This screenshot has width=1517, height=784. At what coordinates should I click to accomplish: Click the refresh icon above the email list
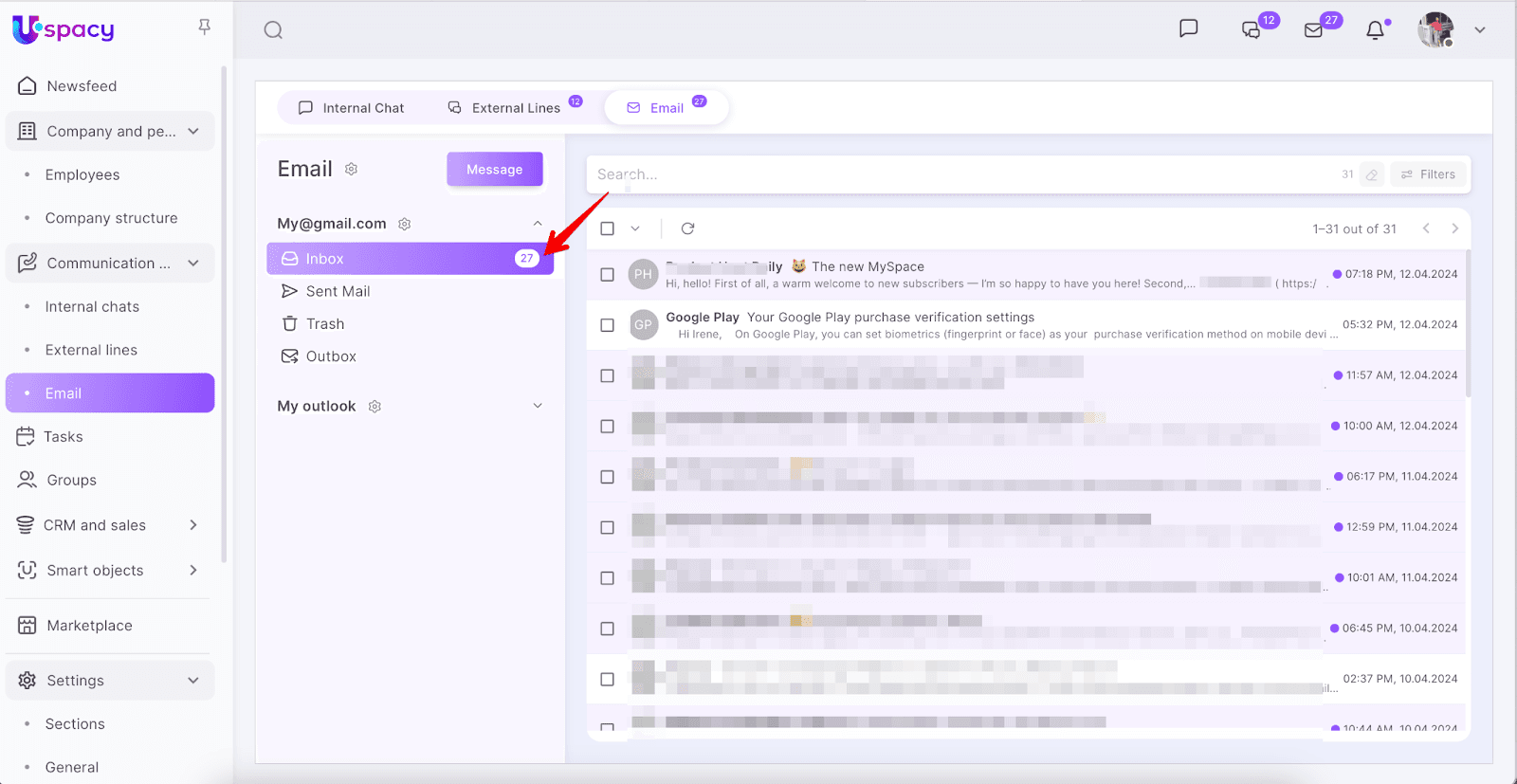coord(687,228)
